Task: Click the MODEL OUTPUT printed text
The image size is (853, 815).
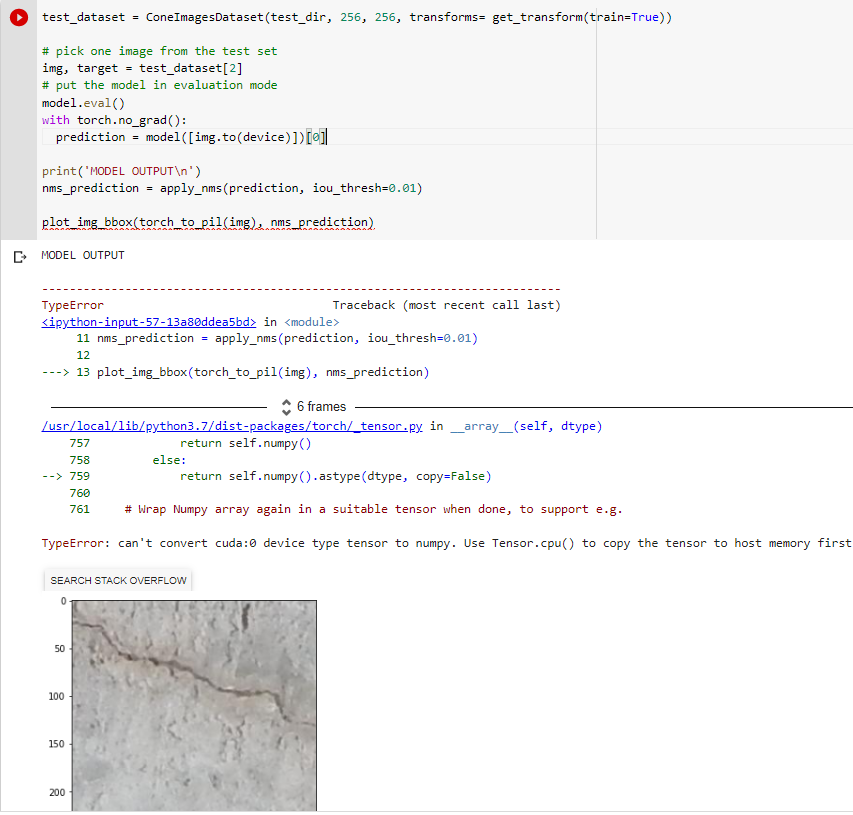Action: tap(83, 255)
